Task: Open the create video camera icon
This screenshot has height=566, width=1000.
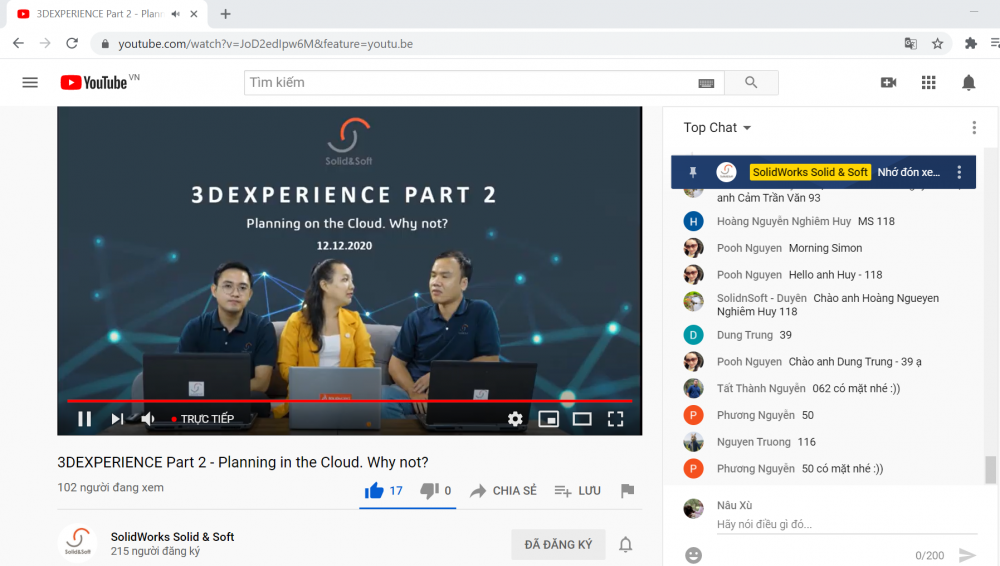Action: tap(888, 82)
